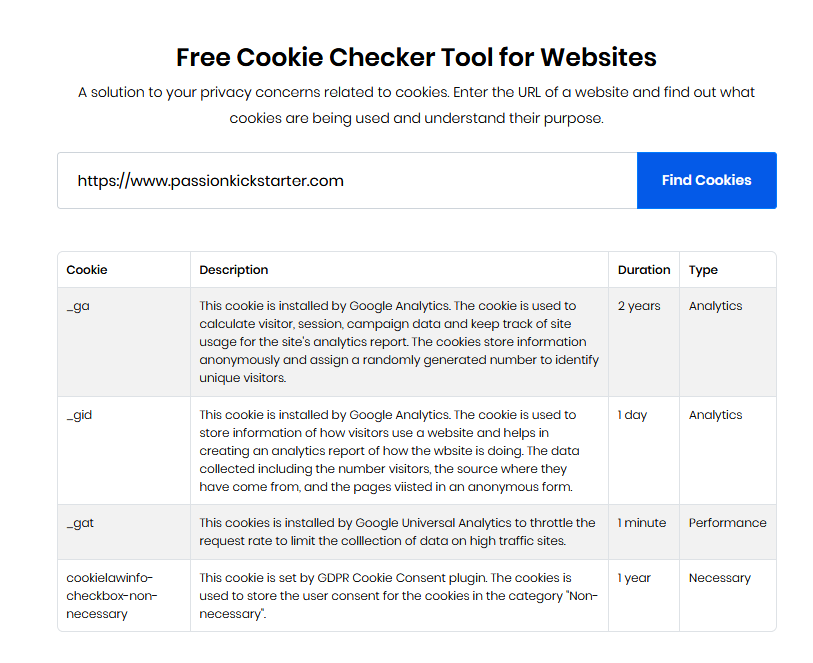Image resolution: width=813 pixels, height=663 pixels.
Task: Click the Find Cookies button
Action: (706, 180)
